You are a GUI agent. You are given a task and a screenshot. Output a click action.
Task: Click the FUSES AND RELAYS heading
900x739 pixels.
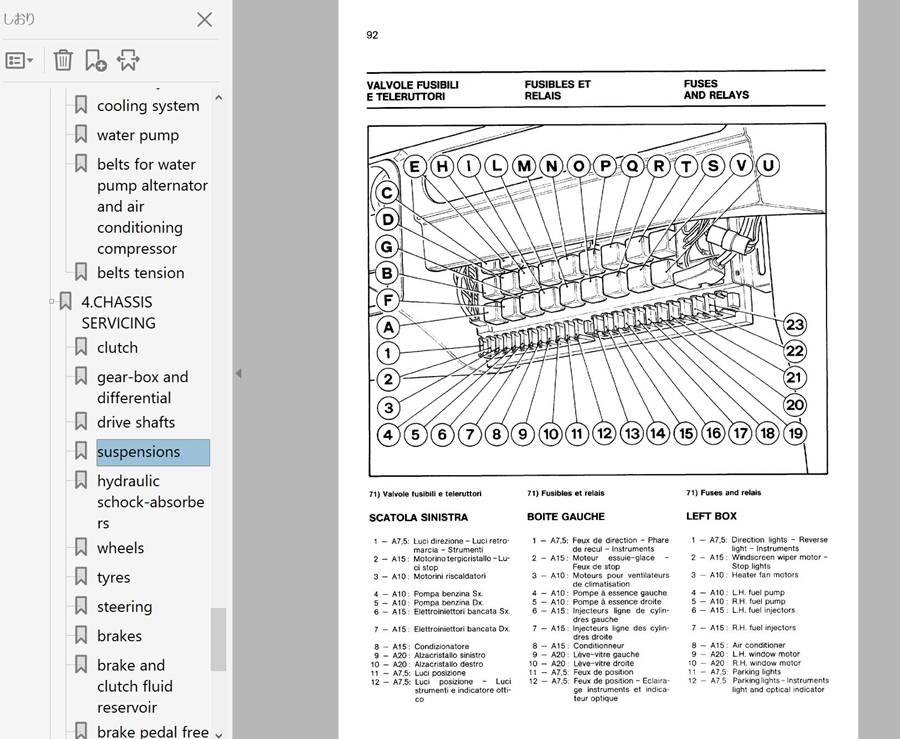(716, 90)
